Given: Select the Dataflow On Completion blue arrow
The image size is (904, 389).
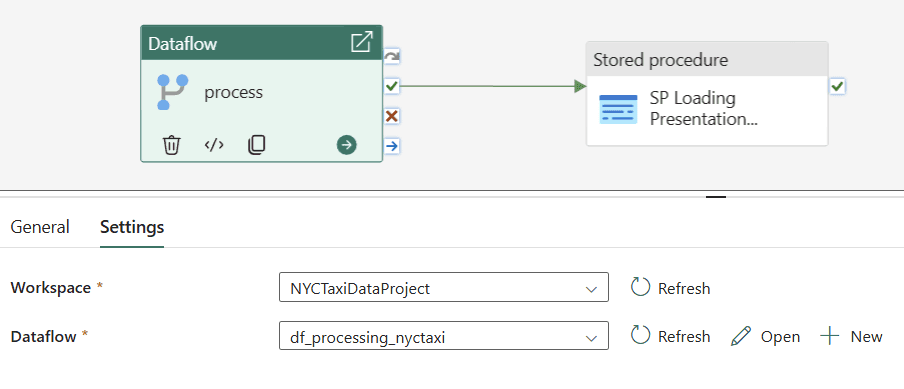Looking at the screenshot, I should pyautogui.click(x=391, y=146).
